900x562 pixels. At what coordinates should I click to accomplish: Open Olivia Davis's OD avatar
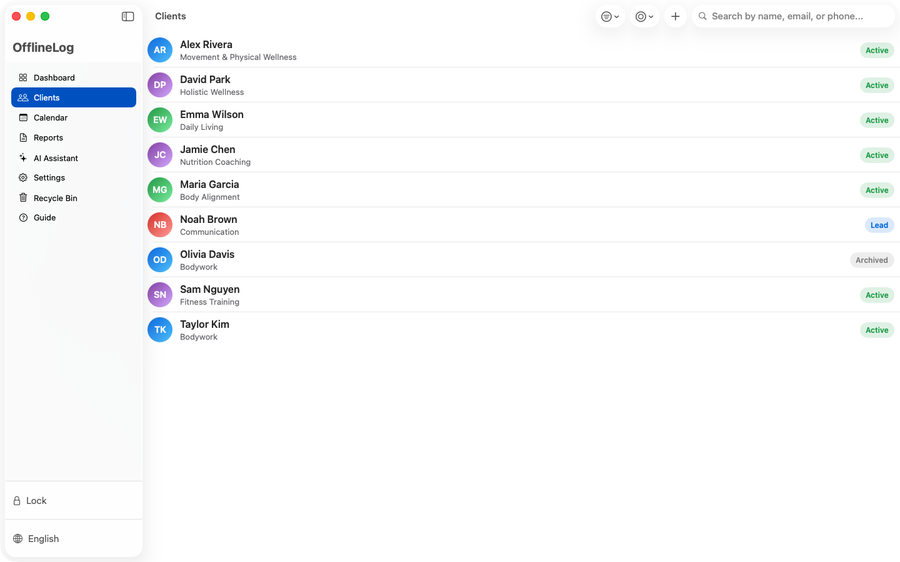[160, 260]
